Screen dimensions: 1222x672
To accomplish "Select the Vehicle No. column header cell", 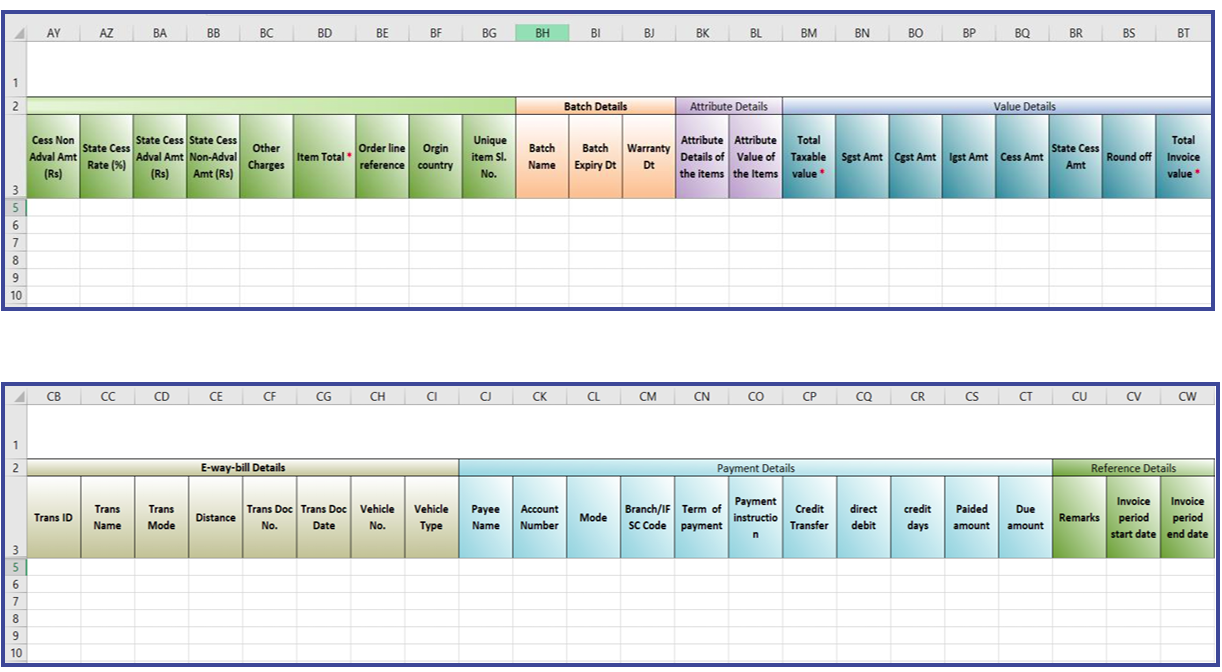I will (x=378, y=518).
